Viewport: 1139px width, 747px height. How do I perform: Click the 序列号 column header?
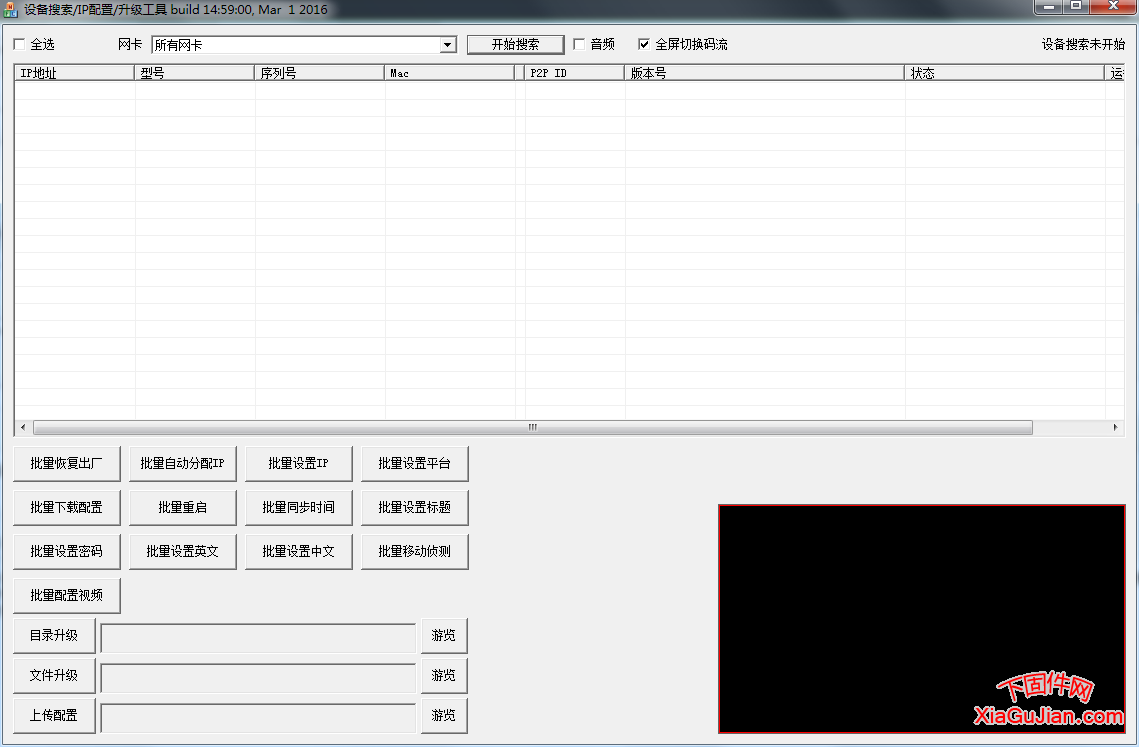click(x=320, y=73)
